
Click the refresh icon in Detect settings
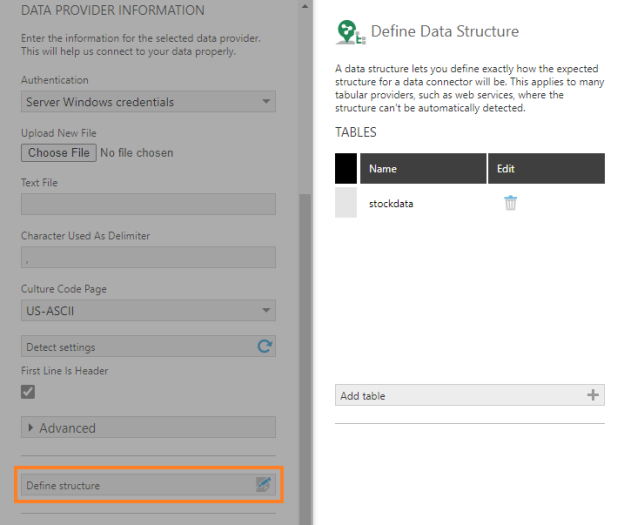pyautogui.click(x=264, y=347)
